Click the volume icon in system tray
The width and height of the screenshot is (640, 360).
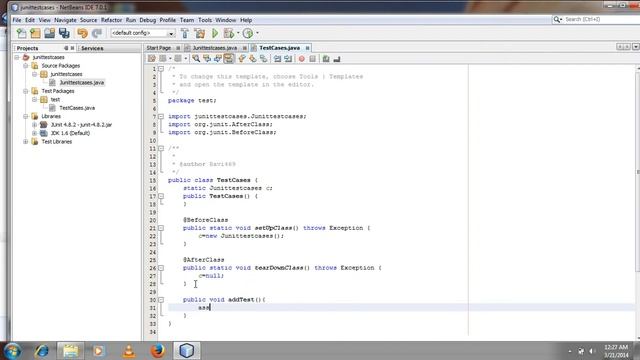[x=592, y=351]
